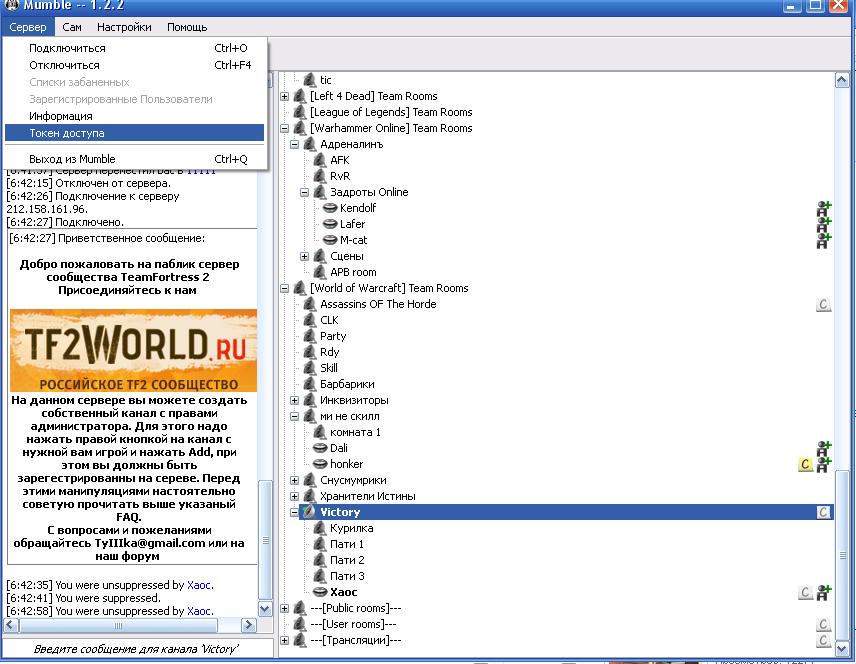Select Токен доступа in the Сервер menu

134,133
